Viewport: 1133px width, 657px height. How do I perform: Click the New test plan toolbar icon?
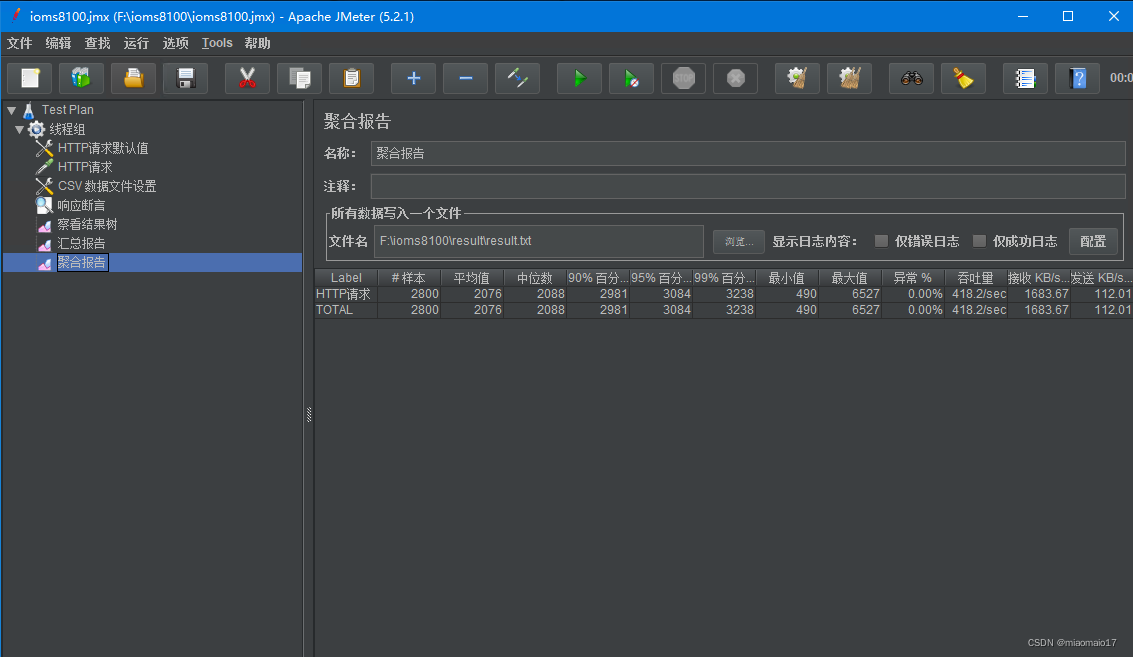tap(30, 78)
